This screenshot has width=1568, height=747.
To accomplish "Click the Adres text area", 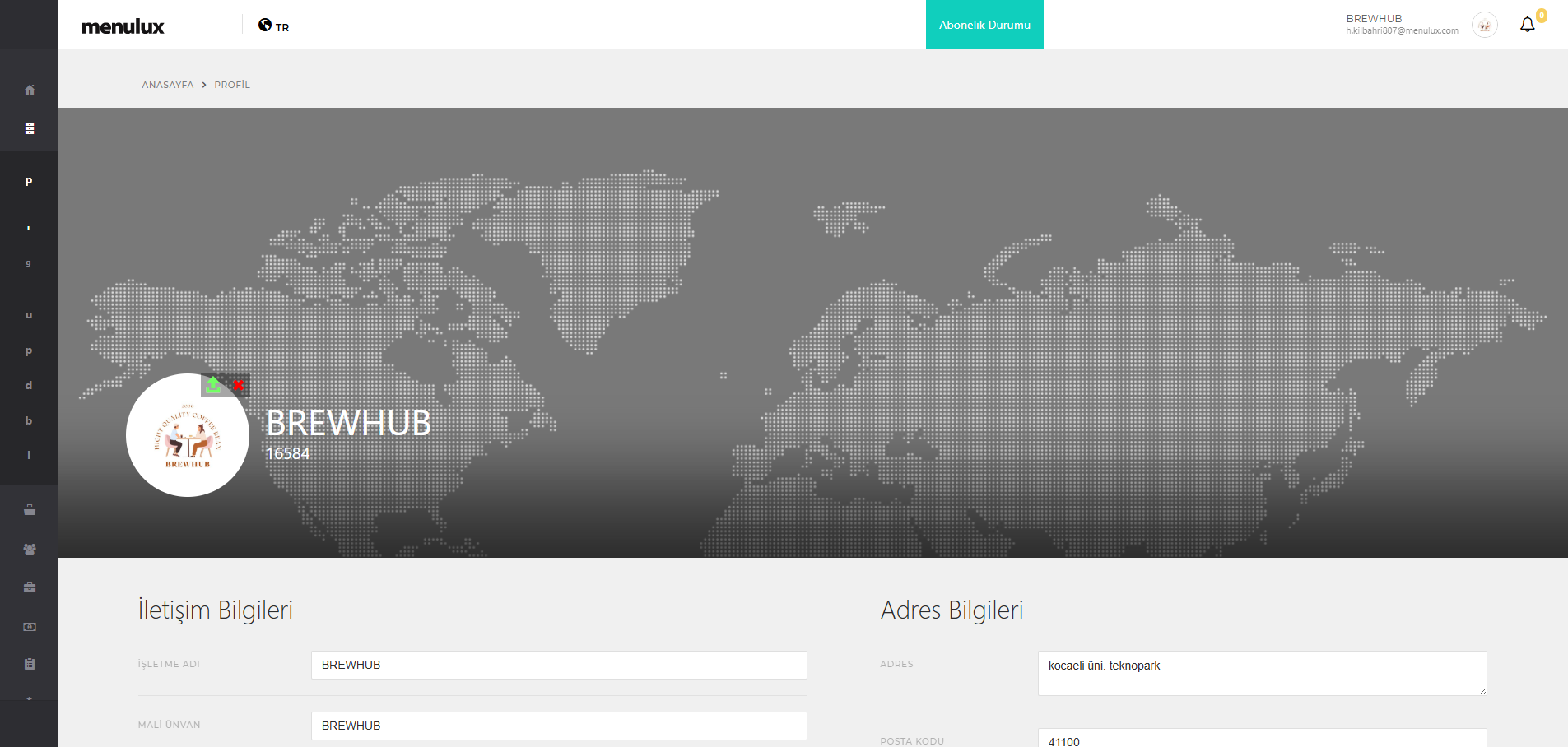I will (x=1261, y=673).
